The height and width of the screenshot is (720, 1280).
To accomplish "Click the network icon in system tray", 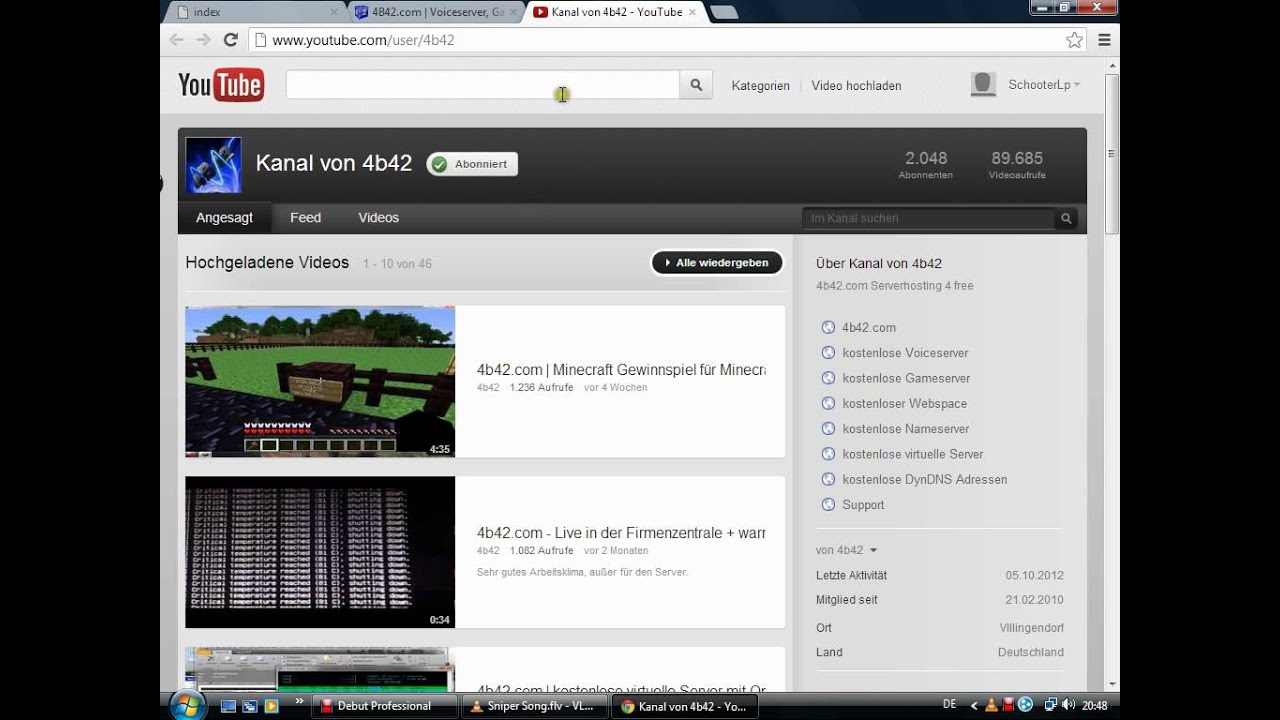I will point(1050,705).
